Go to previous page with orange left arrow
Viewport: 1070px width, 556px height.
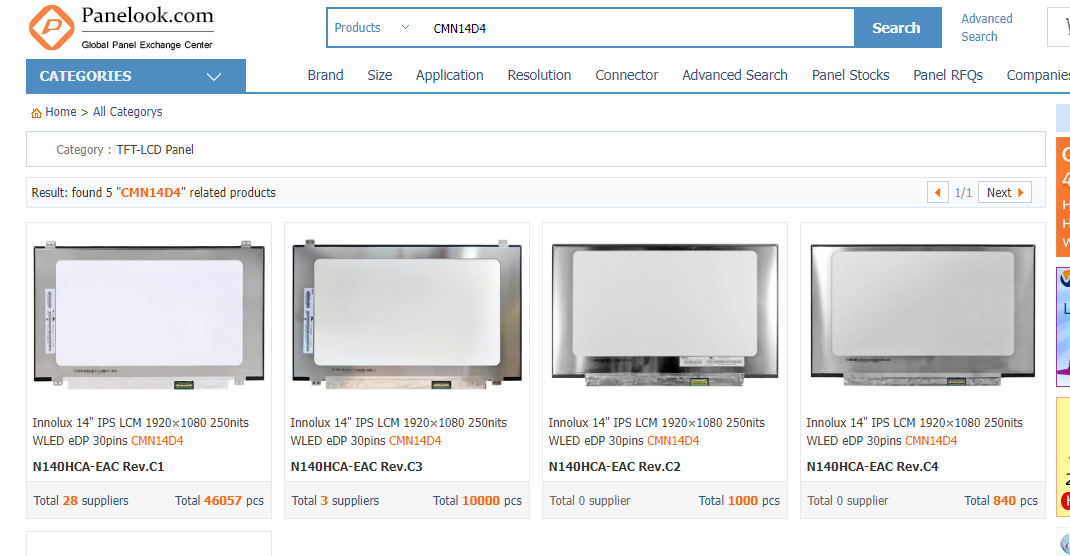938,192
